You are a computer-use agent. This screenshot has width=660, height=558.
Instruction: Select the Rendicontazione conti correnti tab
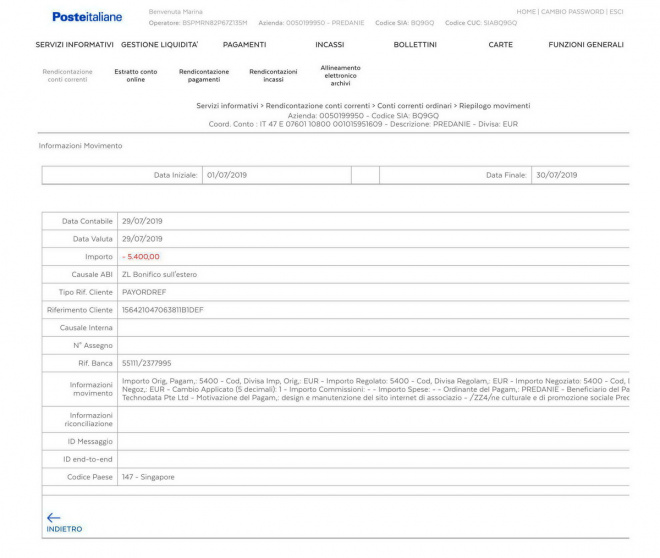(68, 76)
